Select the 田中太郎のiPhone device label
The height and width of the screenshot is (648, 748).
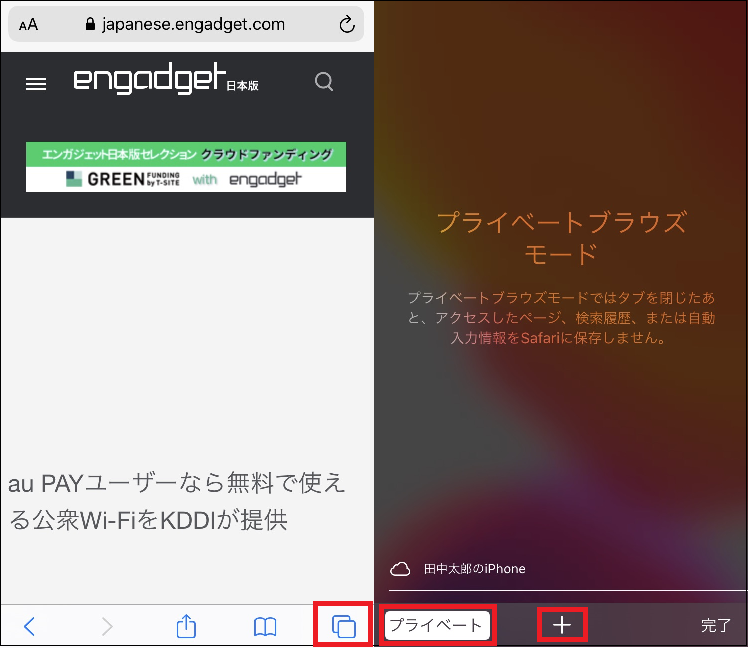pos(474,569)
